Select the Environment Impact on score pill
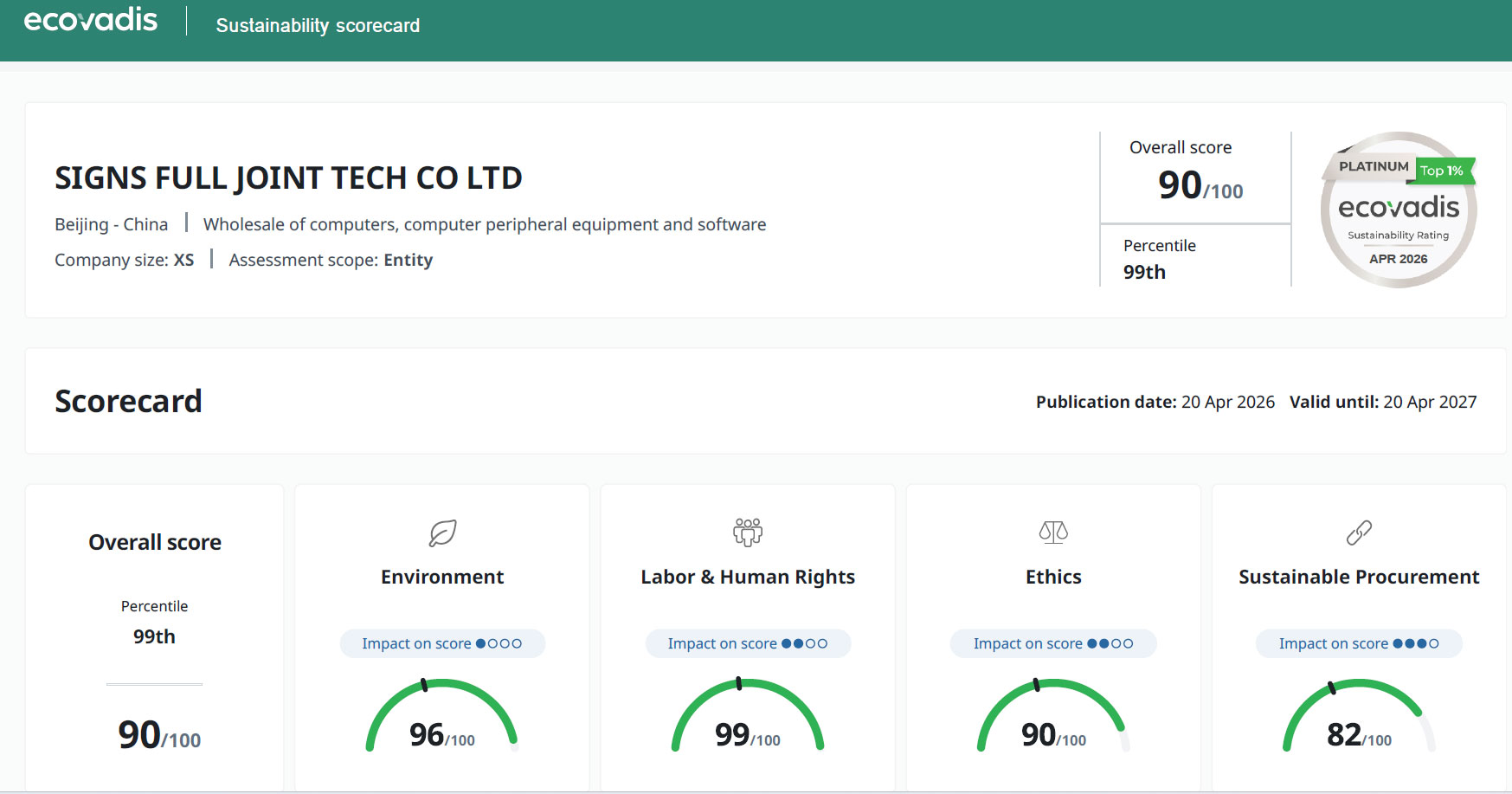 click(x=442, y=643)
